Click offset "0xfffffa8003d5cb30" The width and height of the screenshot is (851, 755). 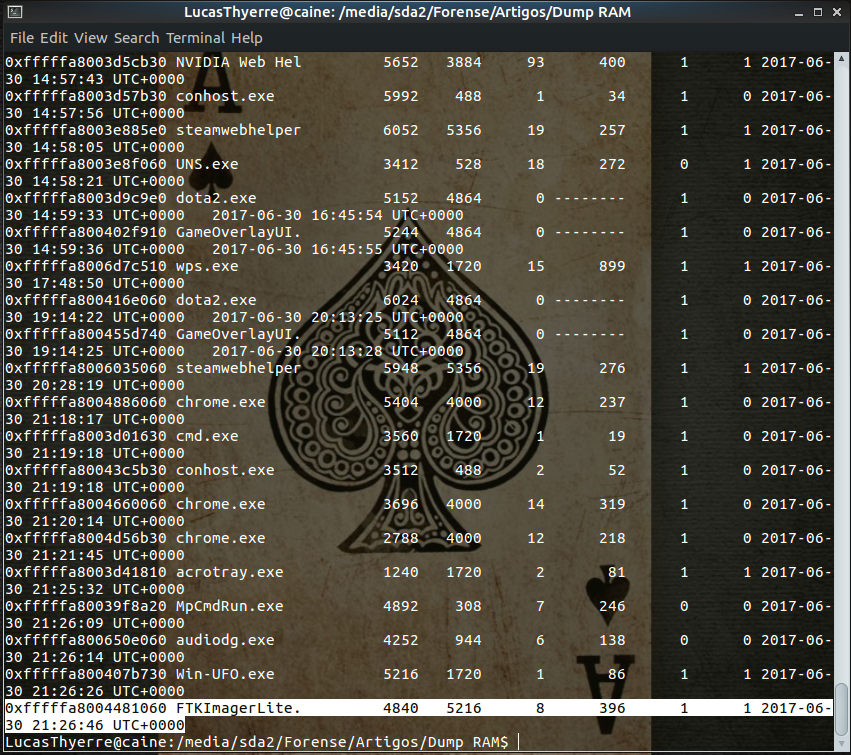(86, 62)
